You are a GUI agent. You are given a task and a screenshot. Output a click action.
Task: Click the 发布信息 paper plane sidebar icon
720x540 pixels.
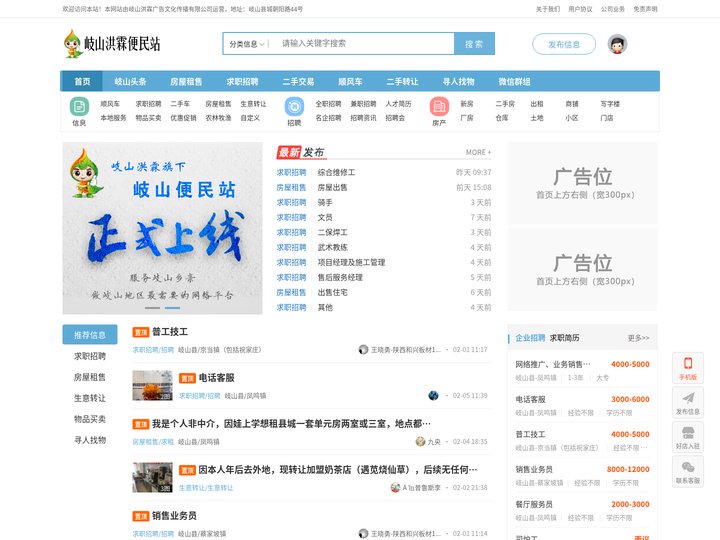coord(688,402)
